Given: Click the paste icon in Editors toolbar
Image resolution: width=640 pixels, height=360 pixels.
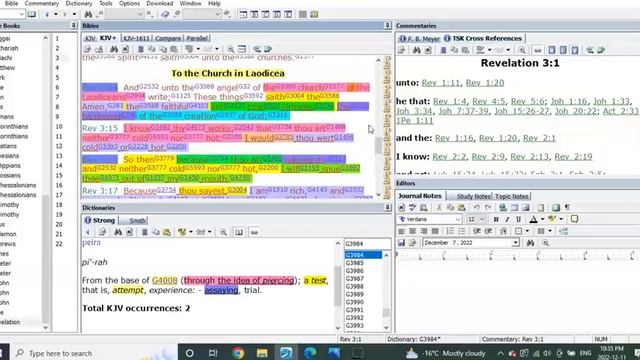Looking at the screenshot, I should [x=462, y=207].
